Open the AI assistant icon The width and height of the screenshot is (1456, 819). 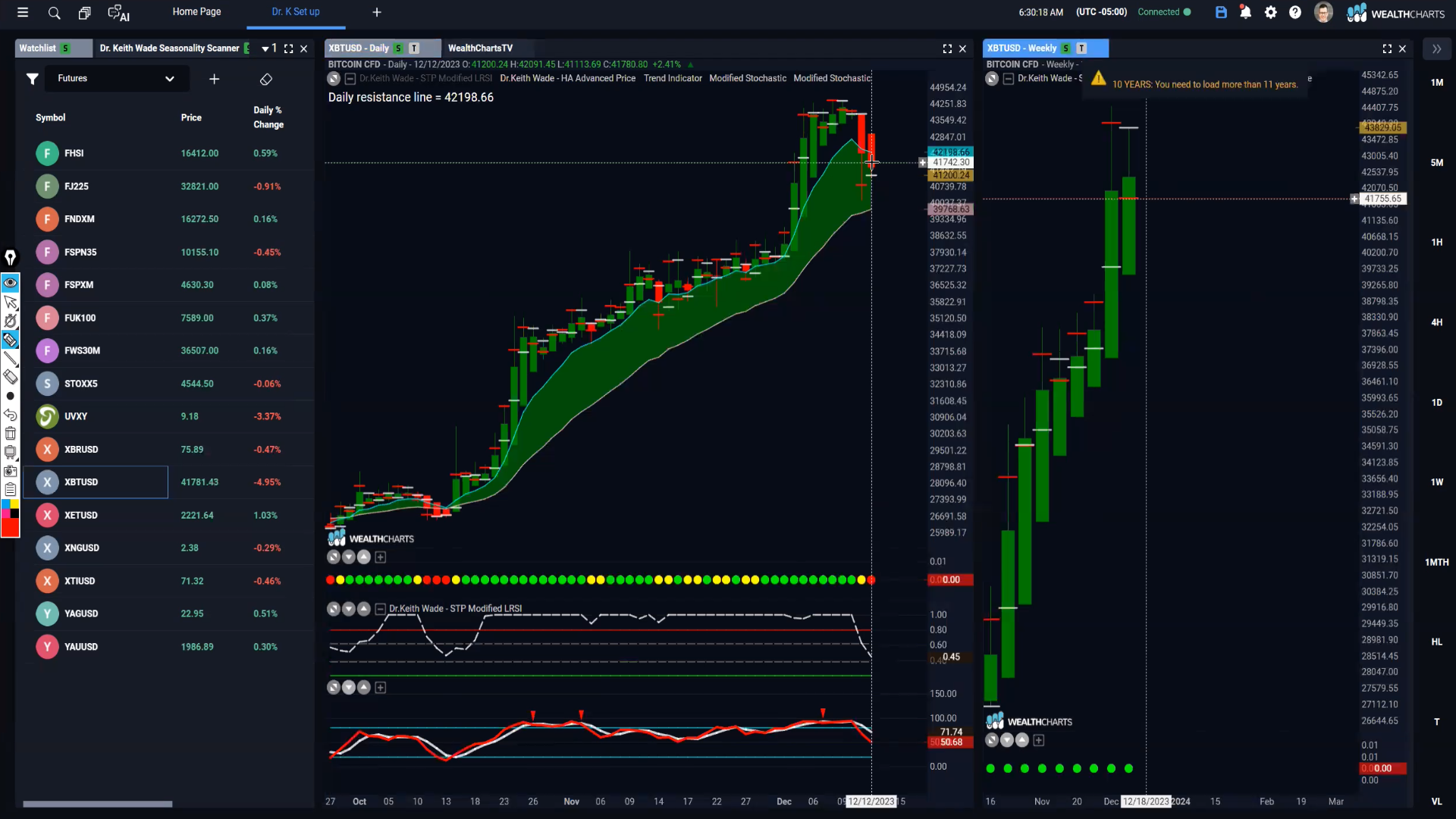[118, 13]
